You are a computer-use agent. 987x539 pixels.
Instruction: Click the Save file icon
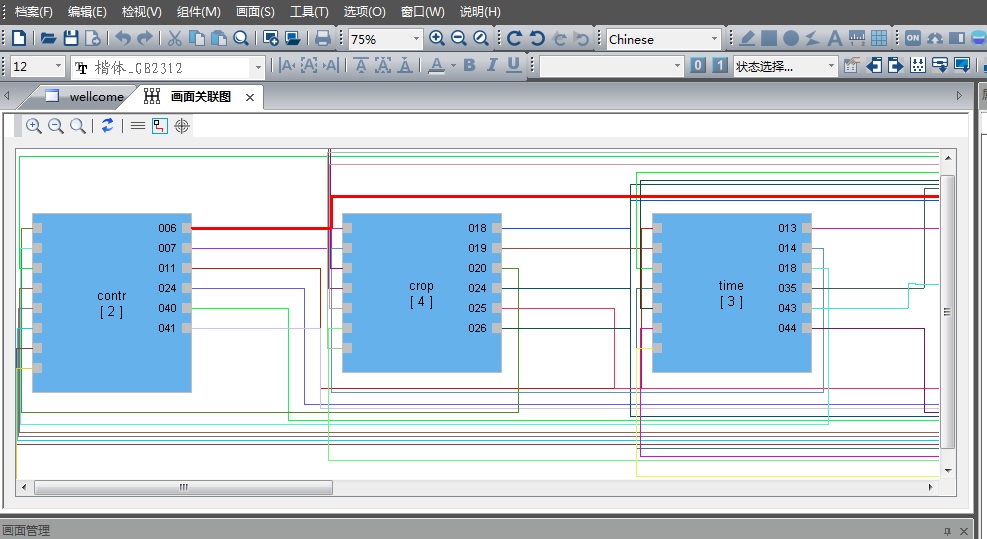[70, 39]
